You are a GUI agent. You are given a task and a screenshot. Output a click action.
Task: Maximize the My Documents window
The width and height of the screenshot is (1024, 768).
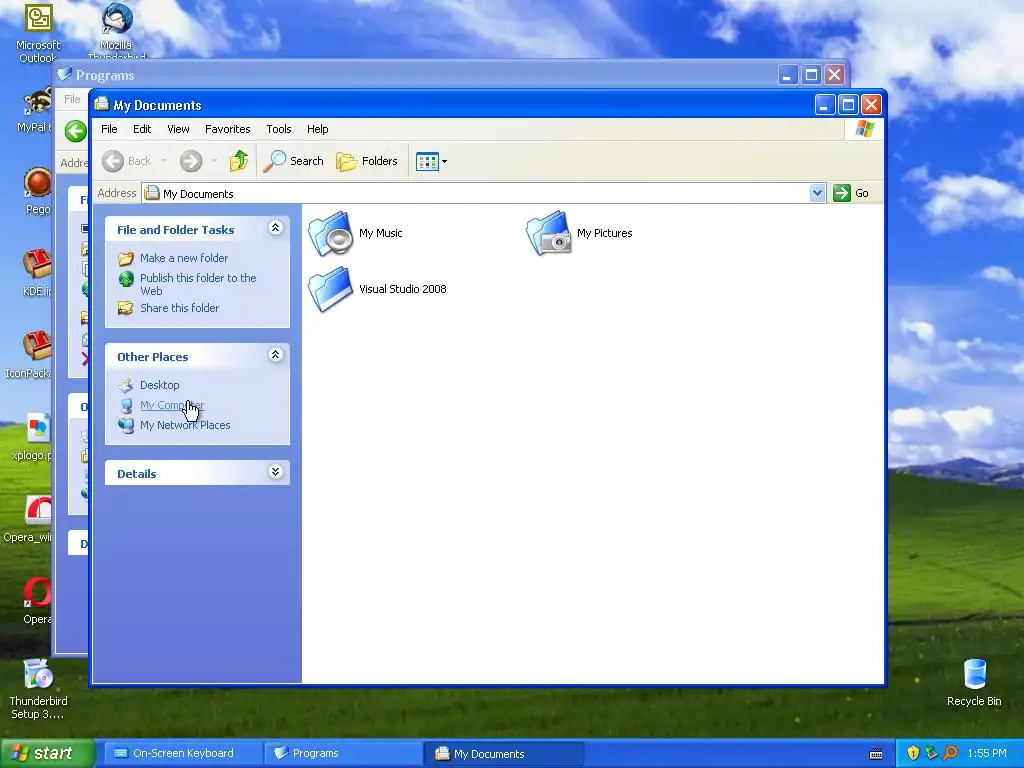(848, 104)
